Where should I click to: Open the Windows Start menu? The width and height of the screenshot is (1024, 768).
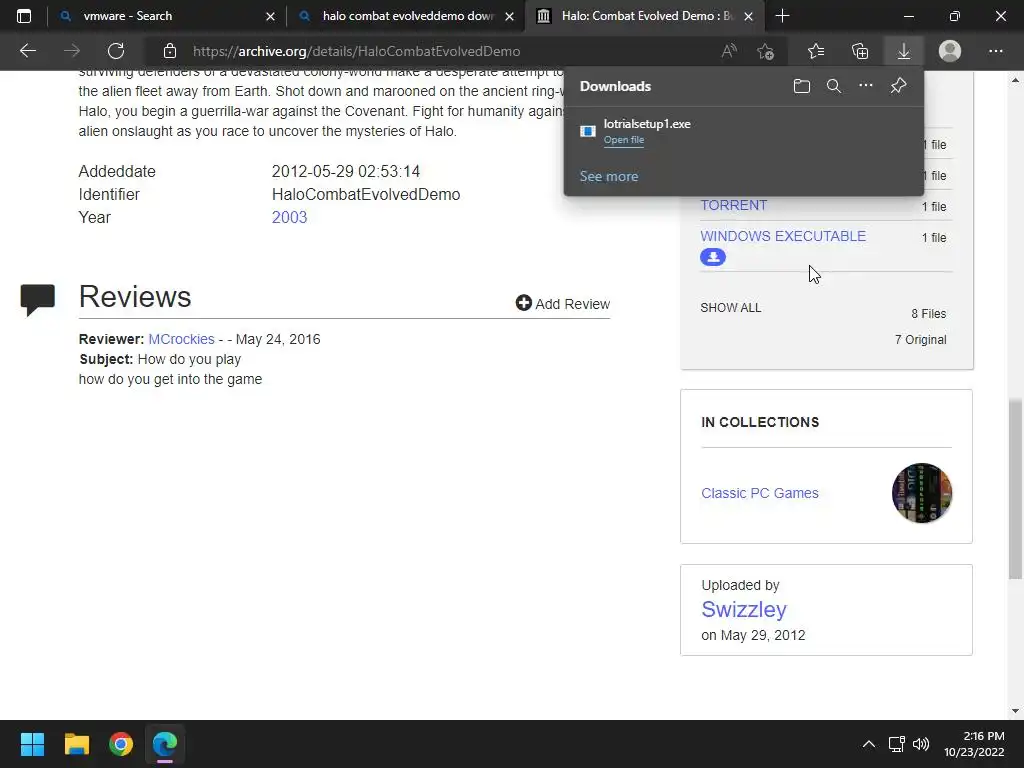[x=32, y=744]
